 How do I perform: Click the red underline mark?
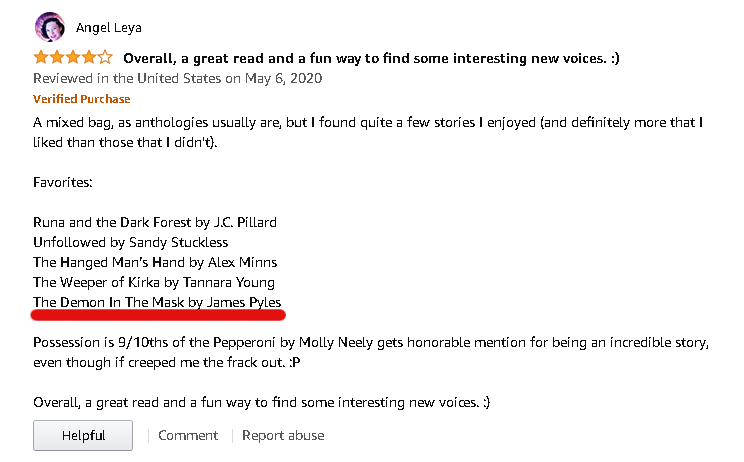pyautogui.click(x=158, y=316)
